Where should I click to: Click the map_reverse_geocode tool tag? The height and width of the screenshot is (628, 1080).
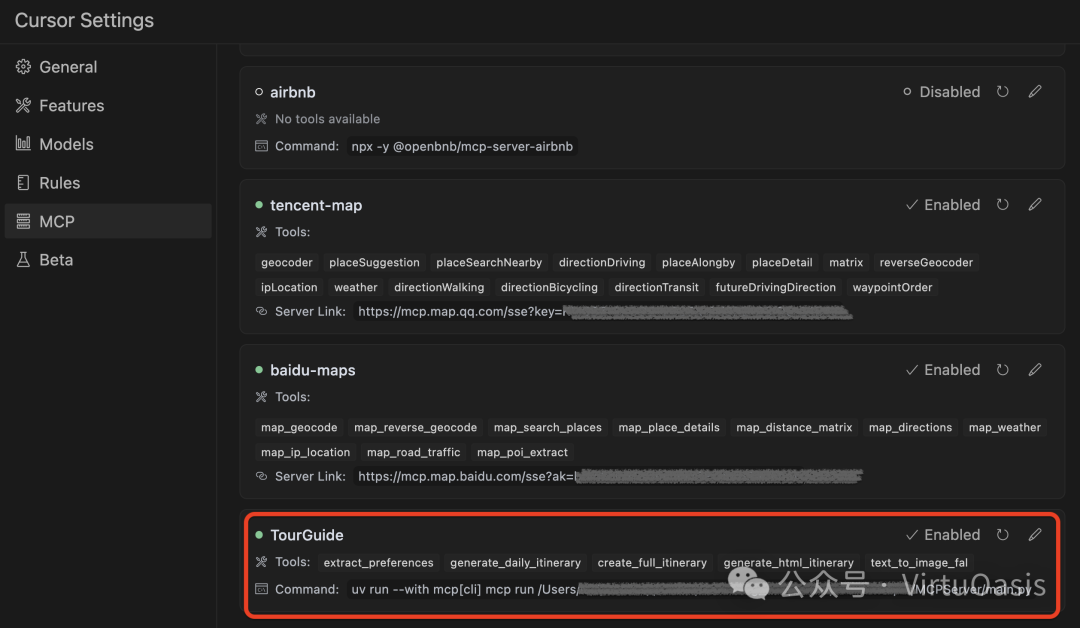(x=415, y=428)
